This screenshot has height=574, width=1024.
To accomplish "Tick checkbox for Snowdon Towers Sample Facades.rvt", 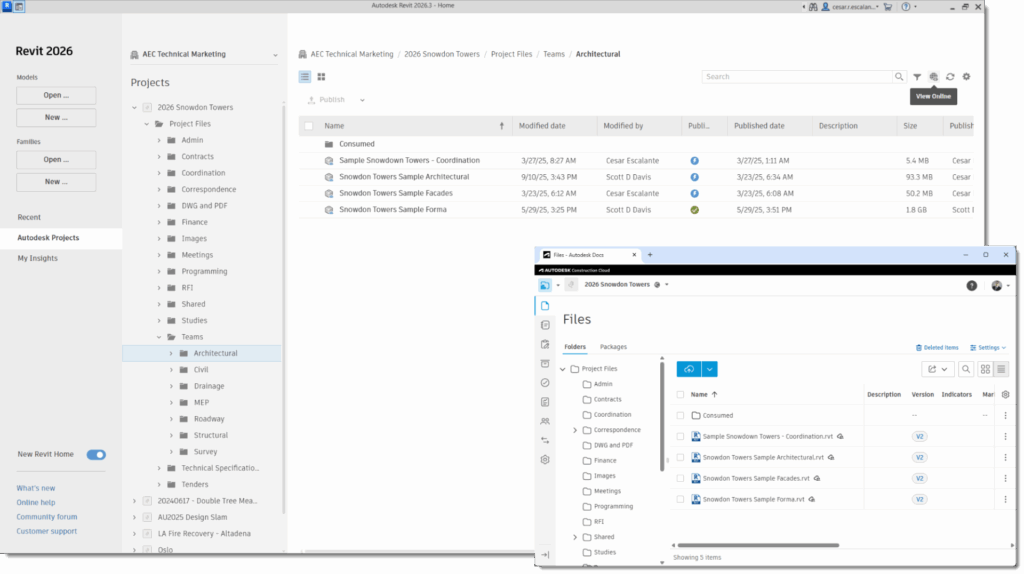I will coord(680,479).
